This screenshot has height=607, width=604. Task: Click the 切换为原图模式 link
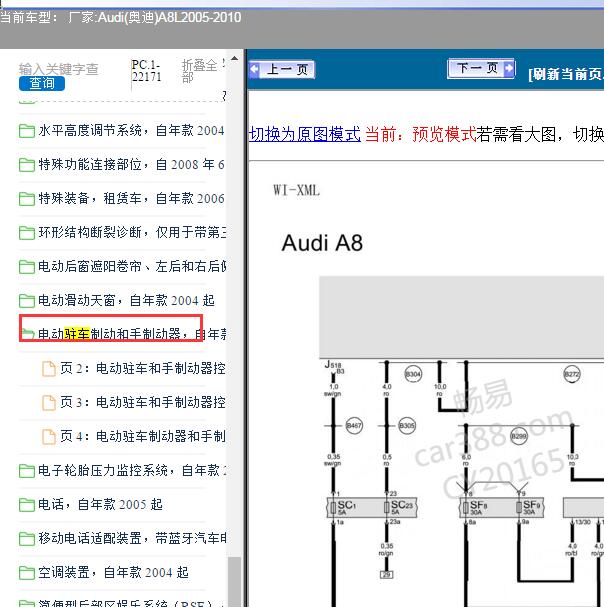click(x=304, y=134)
